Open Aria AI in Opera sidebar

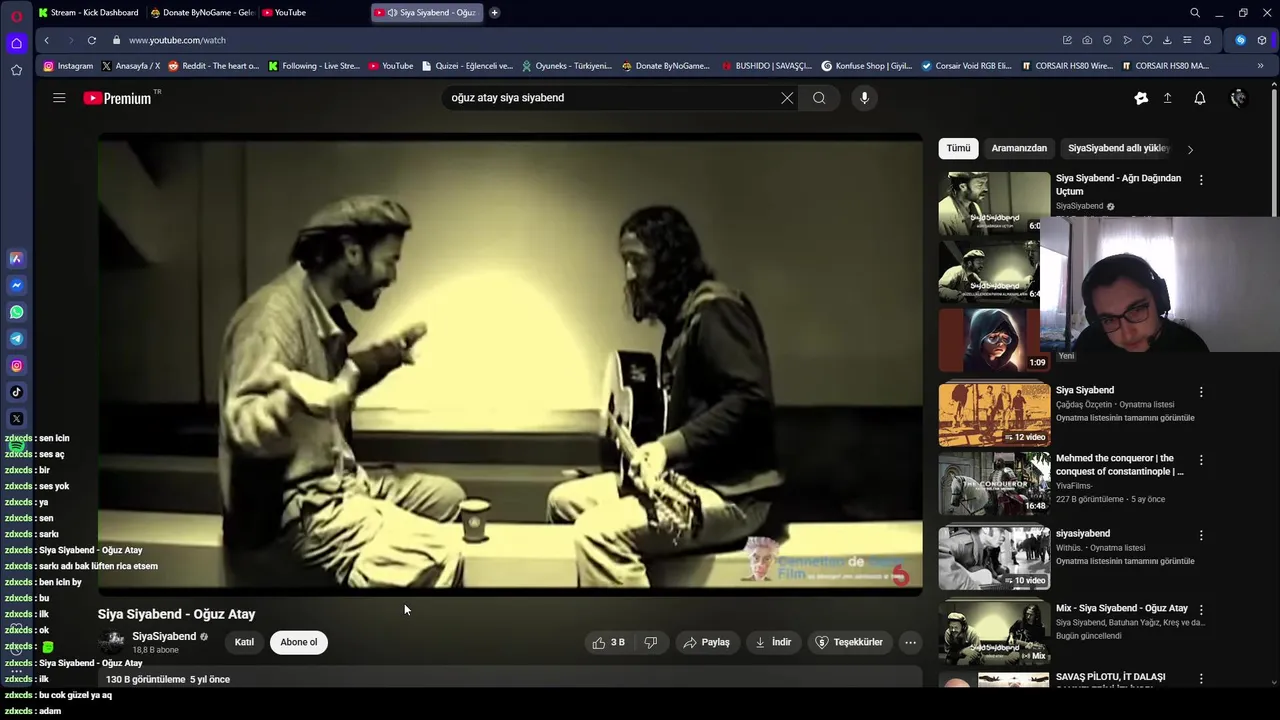coord(16,258)
